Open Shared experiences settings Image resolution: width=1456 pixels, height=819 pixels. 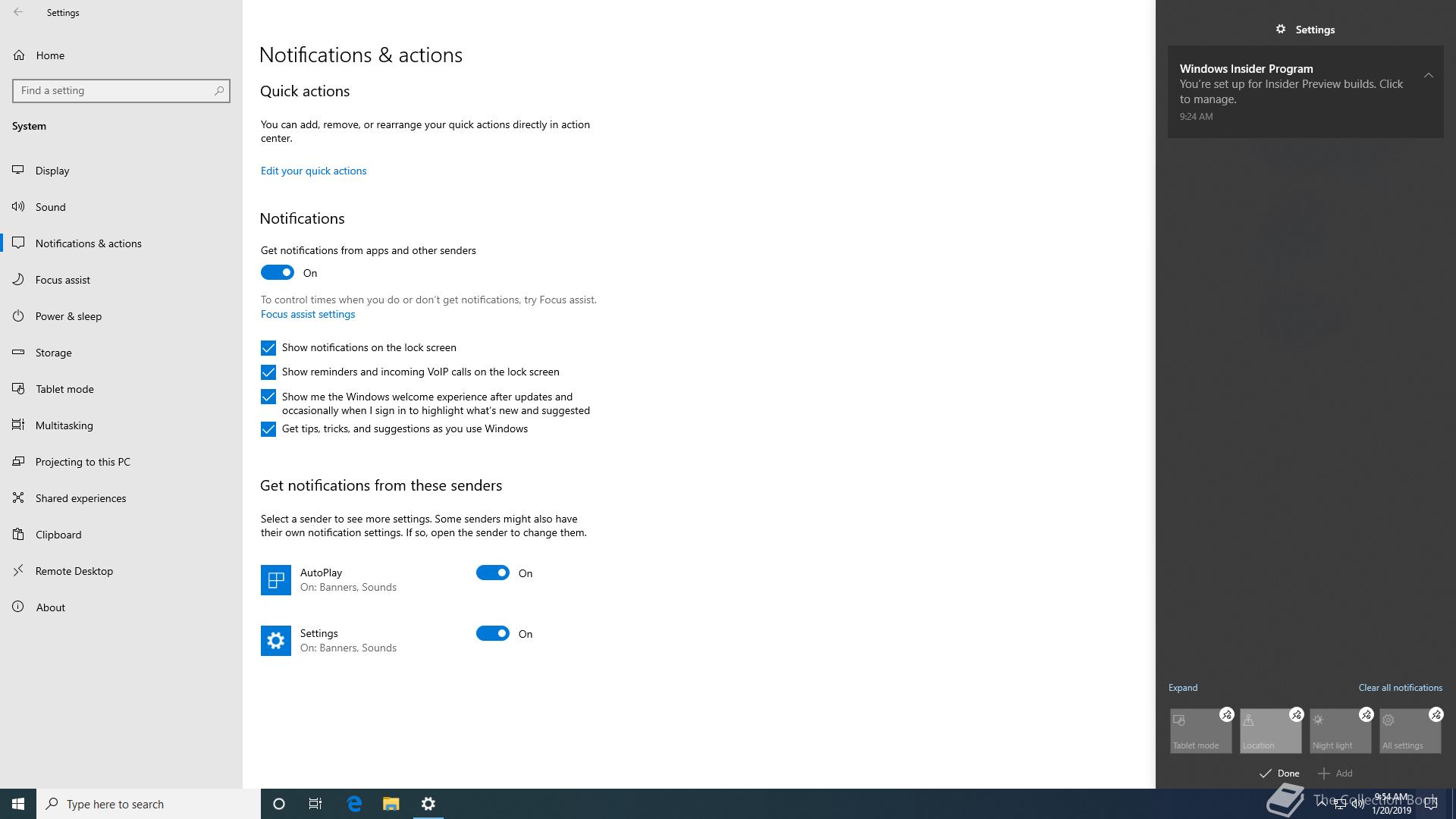click(121, 498)
